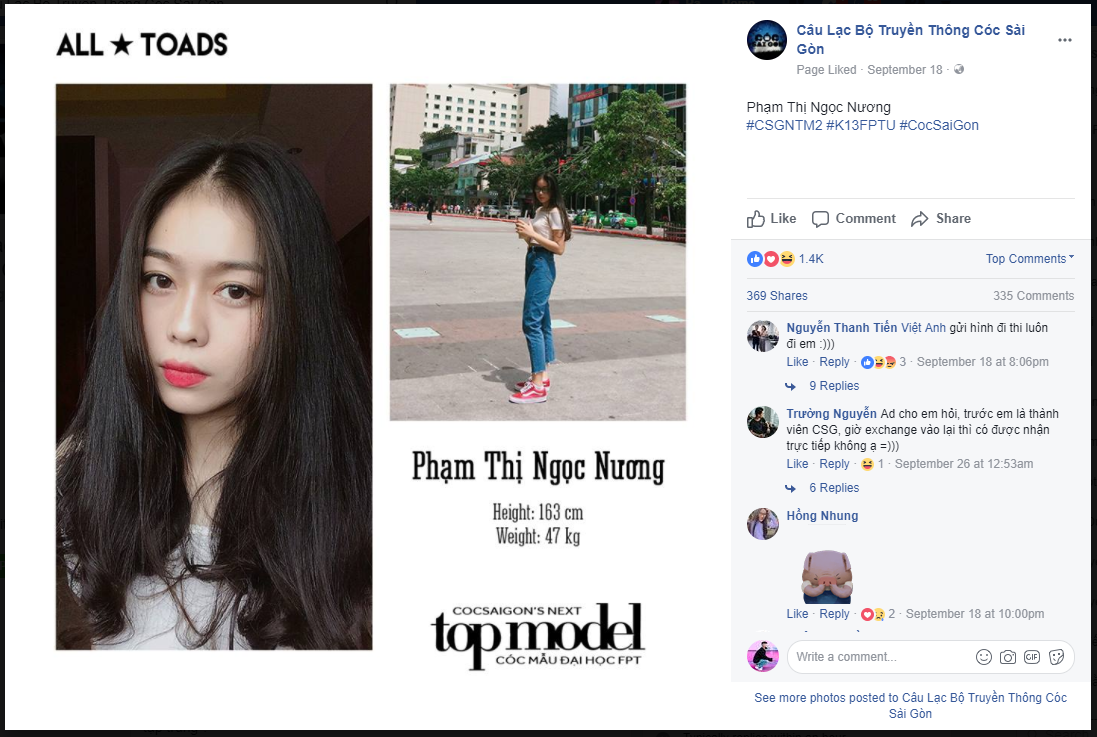Insert a GIF via the GIF icon
Image resolution: width=1097 pixels, height=737 pixels.
click(x=1031, y=657)
